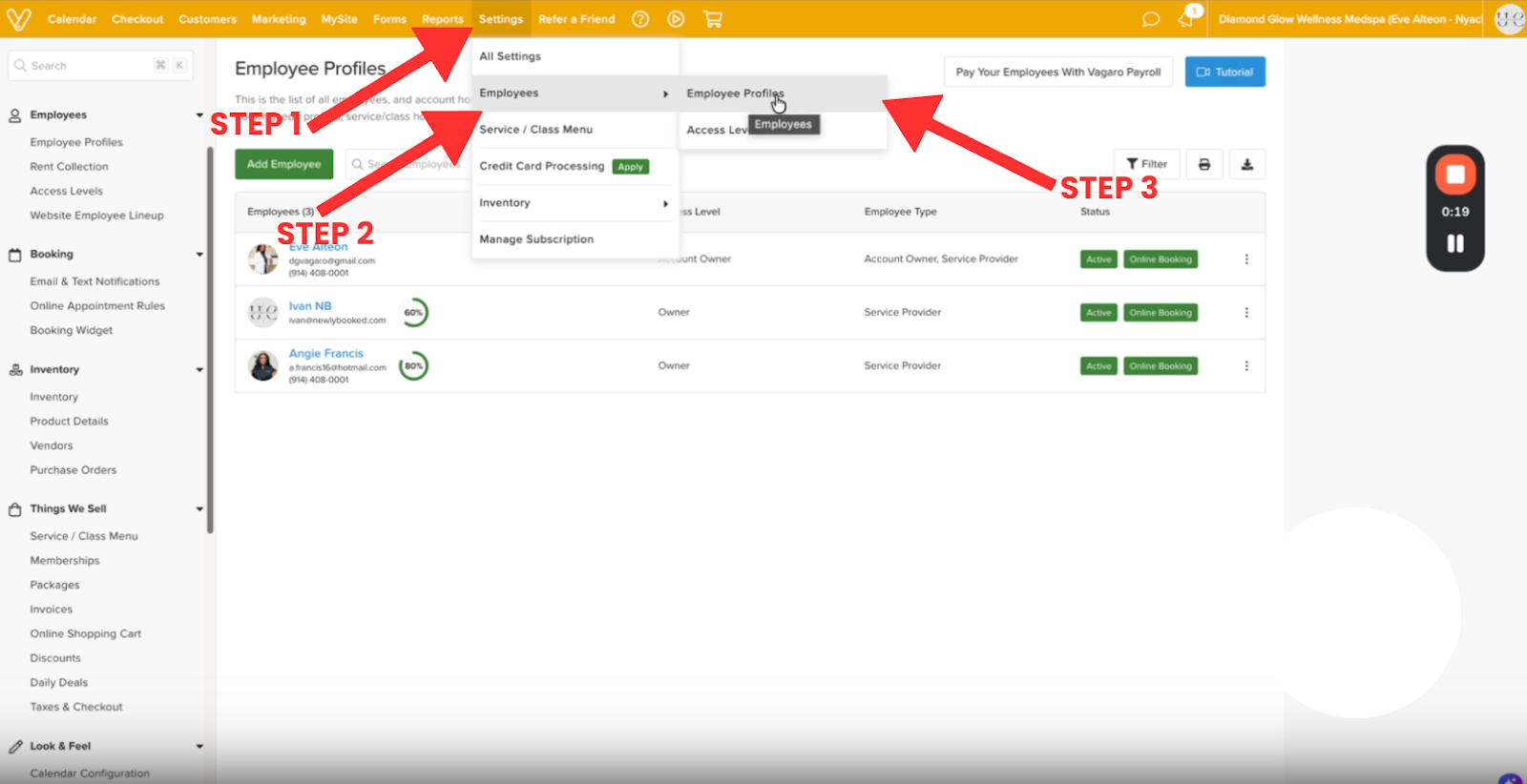The height and width of the screenshot is (784, 1527).
Task: Click Pay Your Employees With Vagaro Payroll
Action: click(x=1057, y=72)
